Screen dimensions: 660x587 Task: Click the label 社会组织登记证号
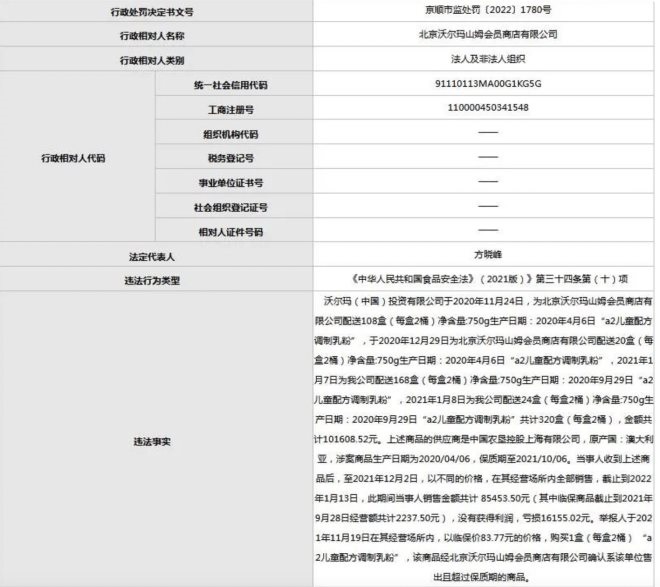231,207
